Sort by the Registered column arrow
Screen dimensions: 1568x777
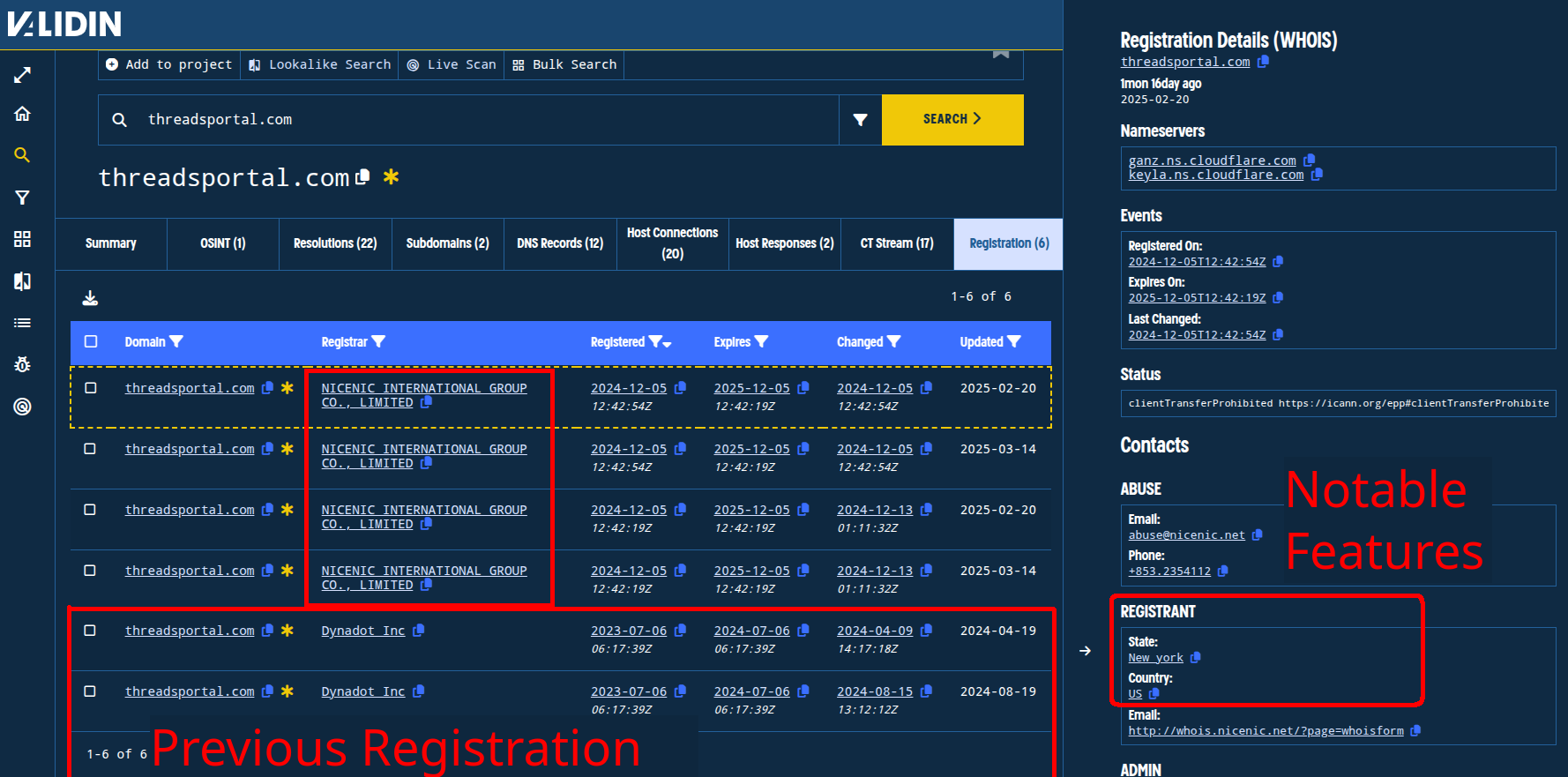(x=668, y=344)
